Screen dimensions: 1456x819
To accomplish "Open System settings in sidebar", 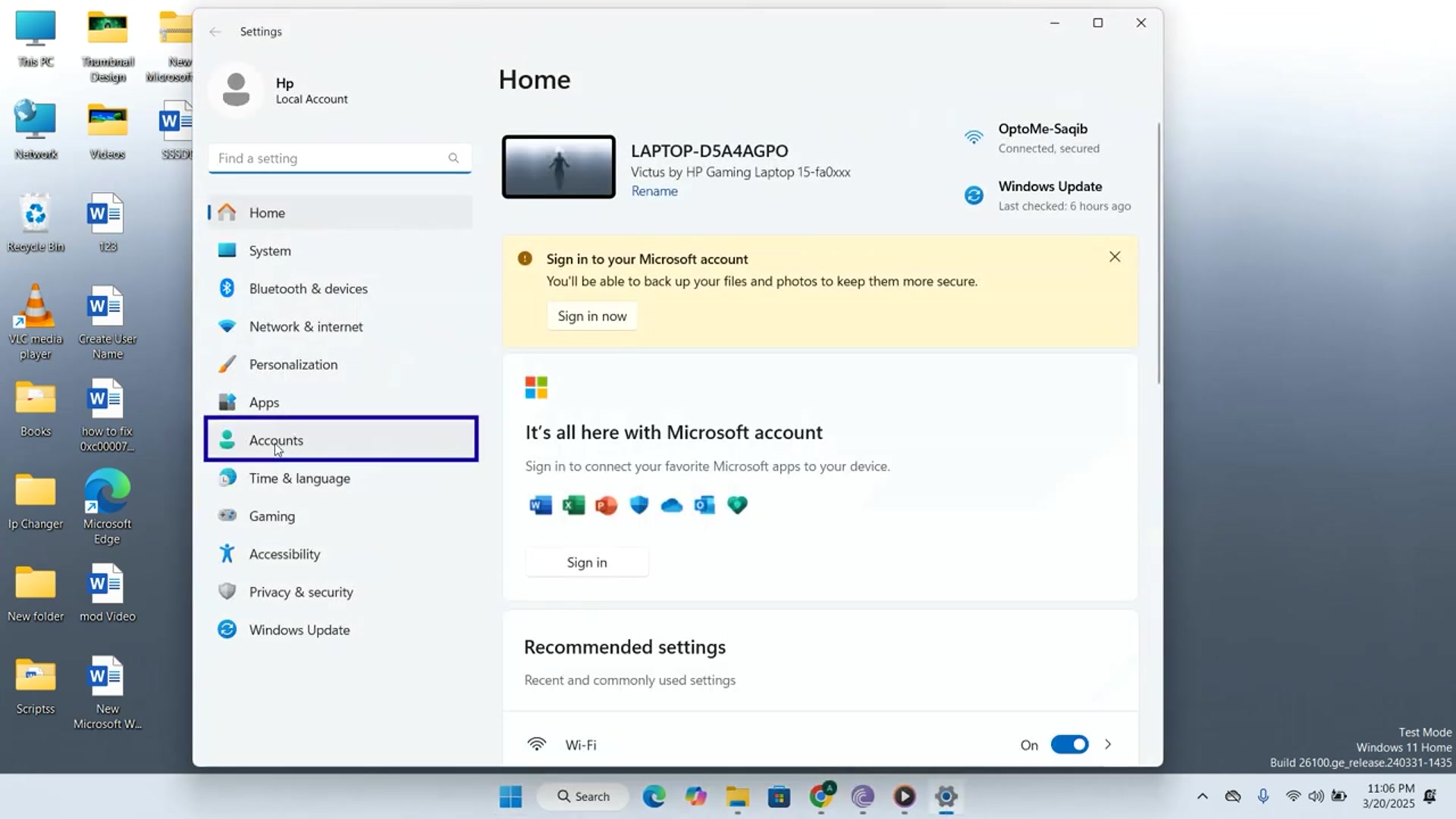I will (340, 250).
